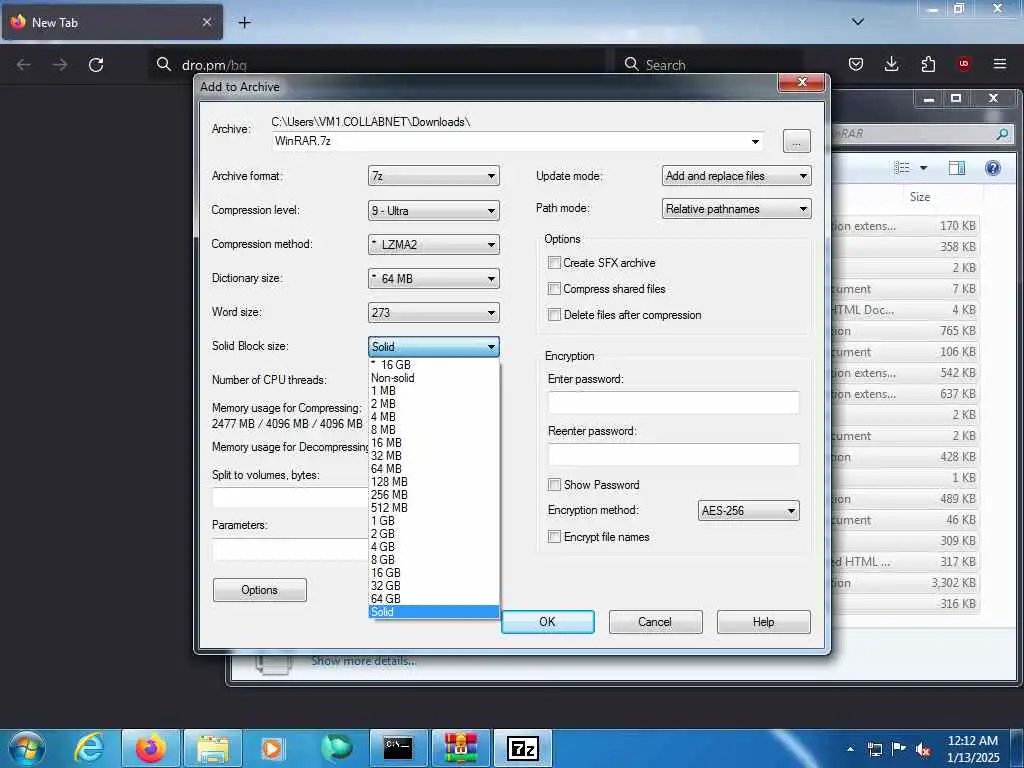1024x768 pixels.
Task: Open the Firefox Pocket icon
Action: tap(856, 64)
